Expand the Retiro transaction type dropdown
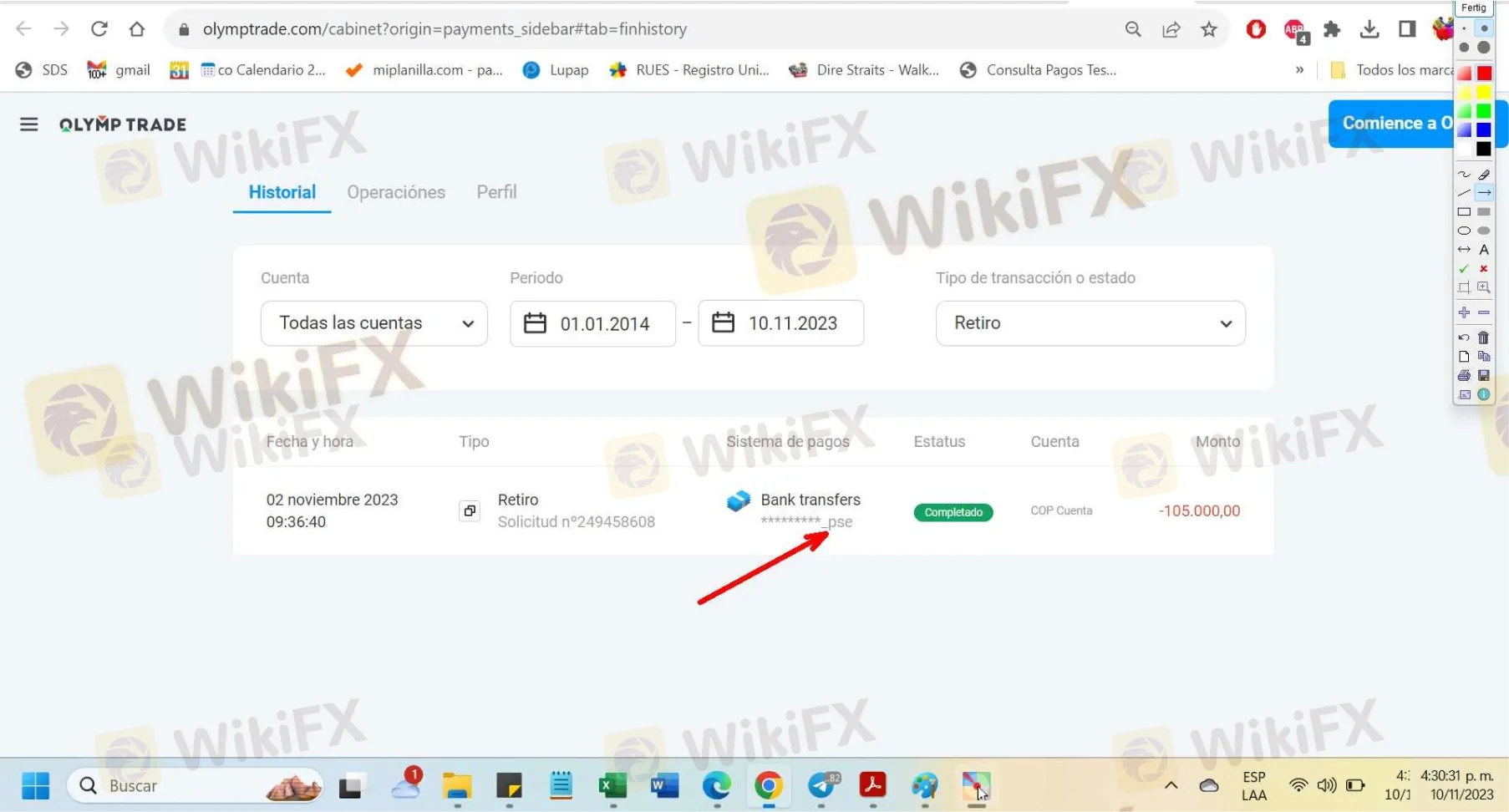1509x812 pixels. 1090,323
